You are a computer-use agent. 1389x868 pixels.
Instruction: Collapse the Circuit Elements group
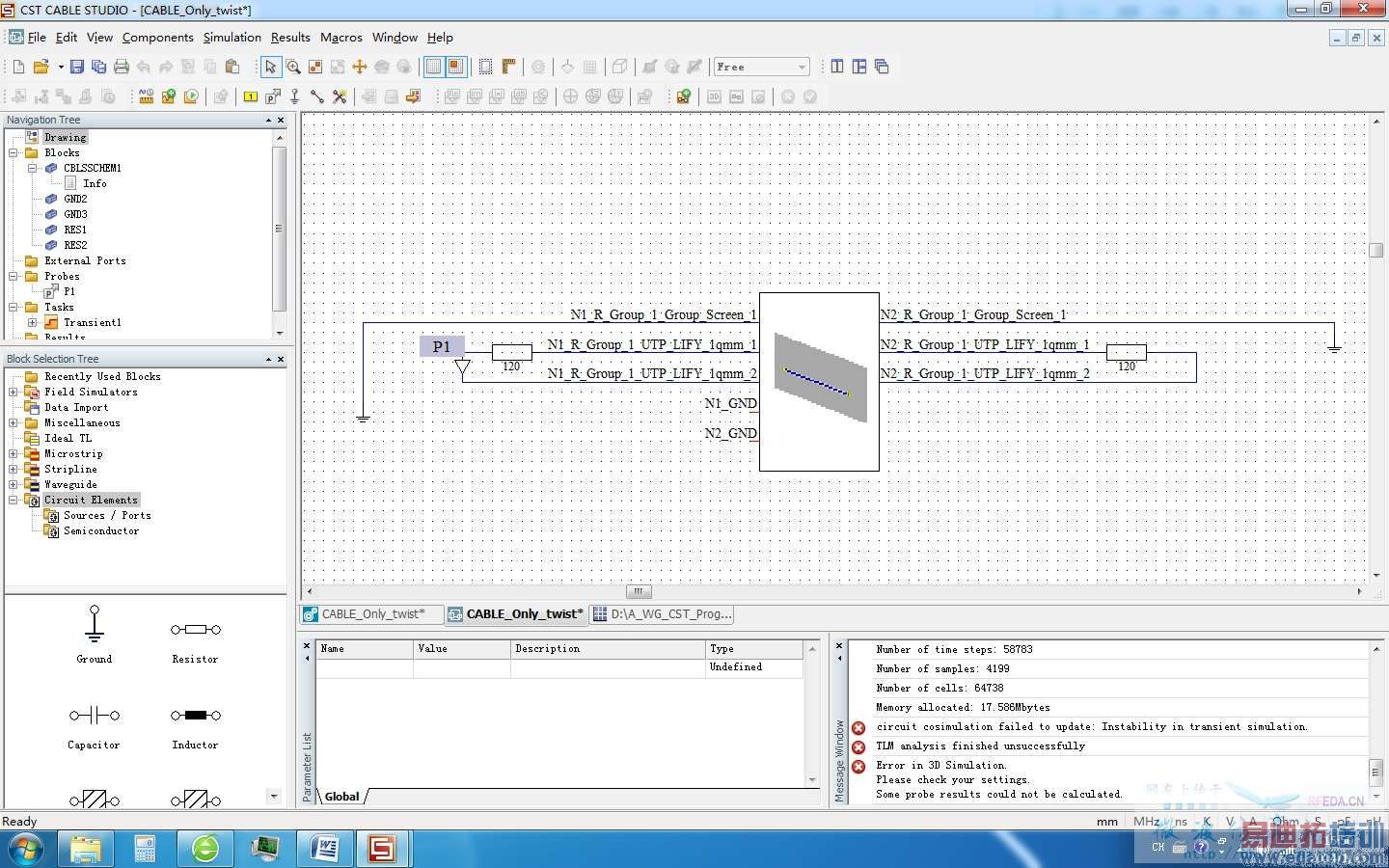(14, 500)
